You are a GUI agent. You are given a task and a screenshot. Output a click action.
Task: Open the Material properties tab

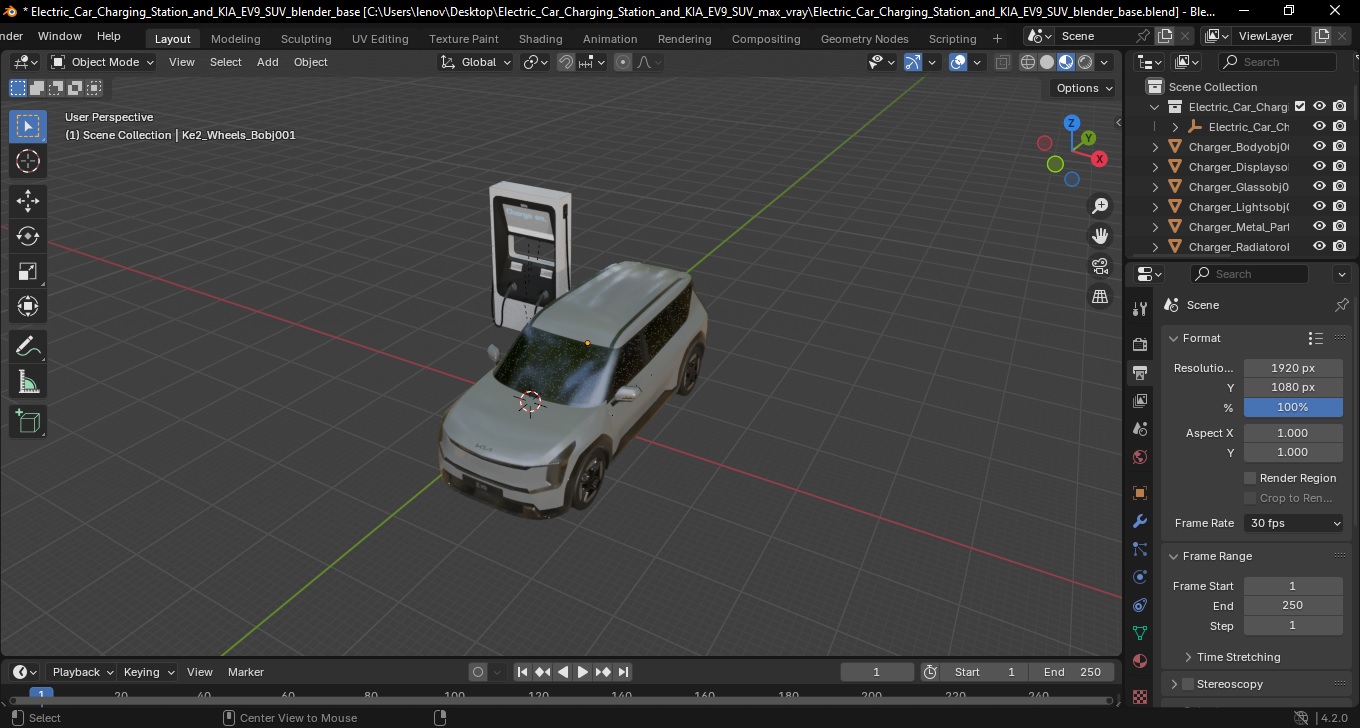coord(1140,661)
